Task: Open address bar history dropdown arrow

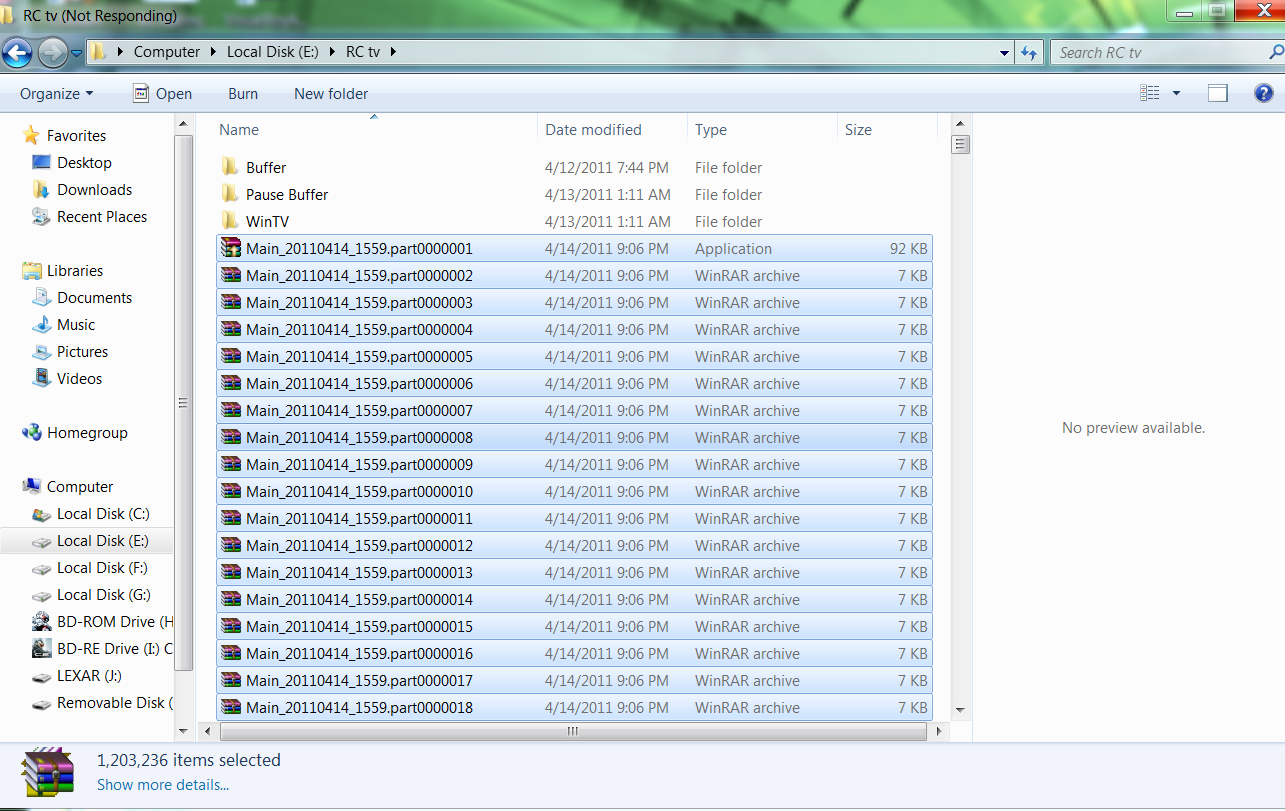Action: tap(1003, 52)
